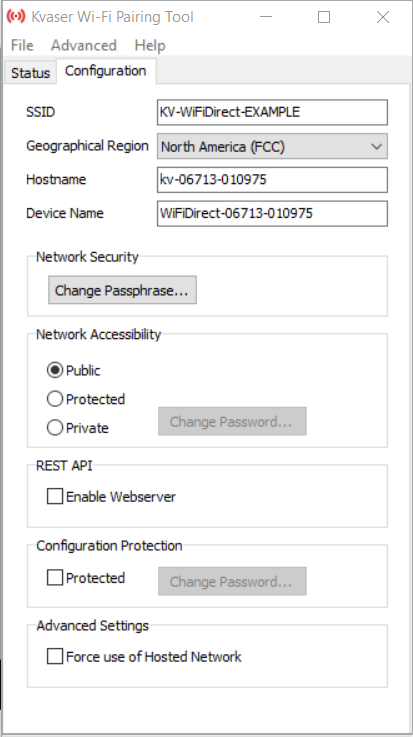Click the Kvaser app icon in title bar

click(16, 17)
